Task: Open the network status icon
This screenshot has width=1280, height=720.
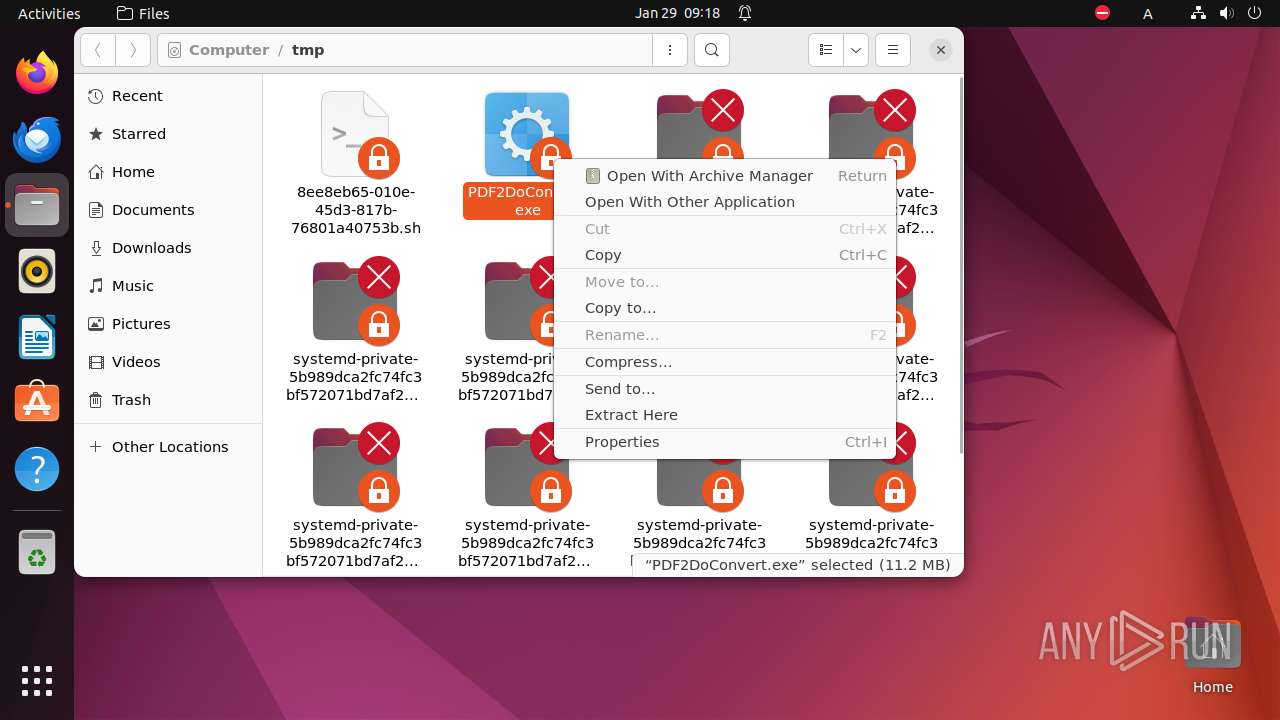Action: [x=1198, y=13]
